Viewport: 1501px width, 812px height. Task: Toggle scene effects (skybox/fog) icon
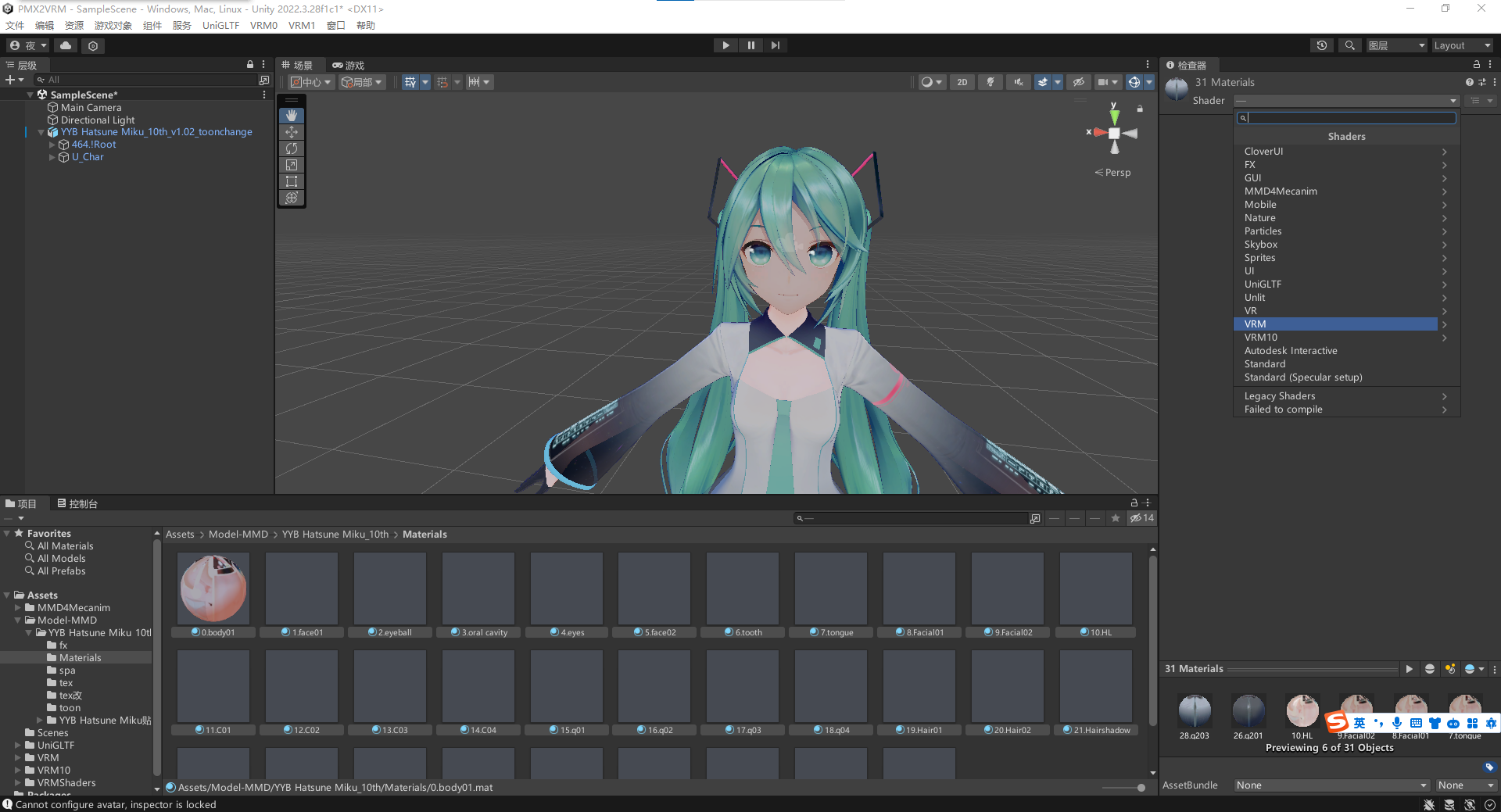1043,82
